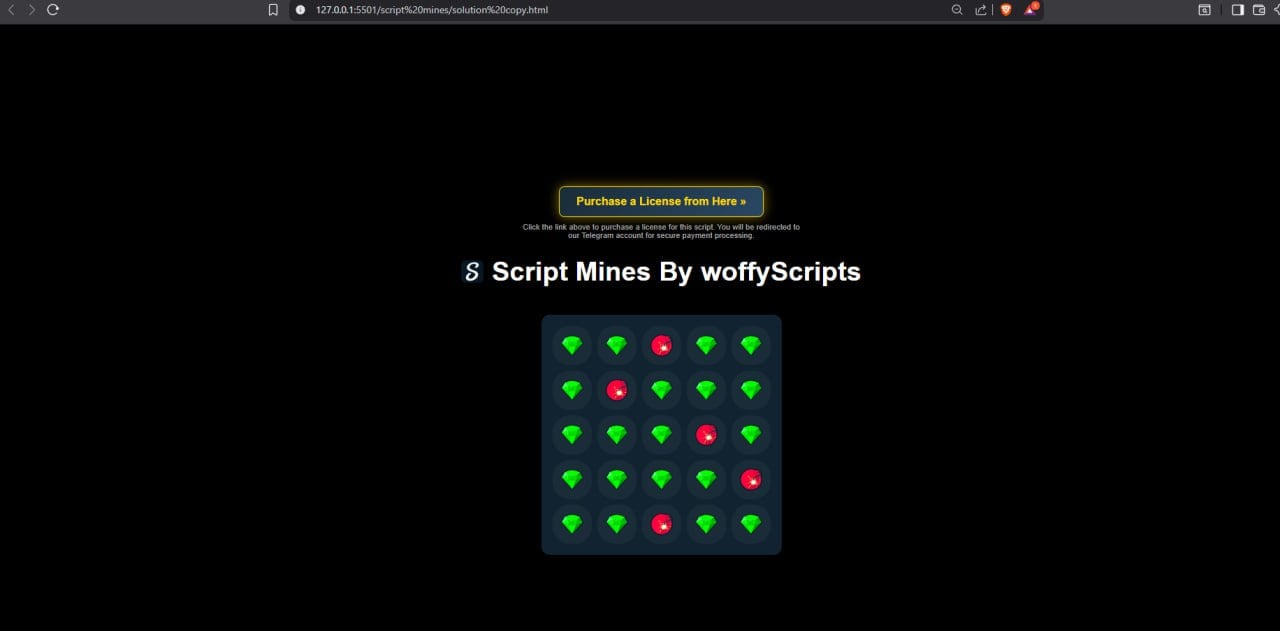Screen dimensions: 1280x631
Task: Click the red mine in the top row
Action: 661,345
